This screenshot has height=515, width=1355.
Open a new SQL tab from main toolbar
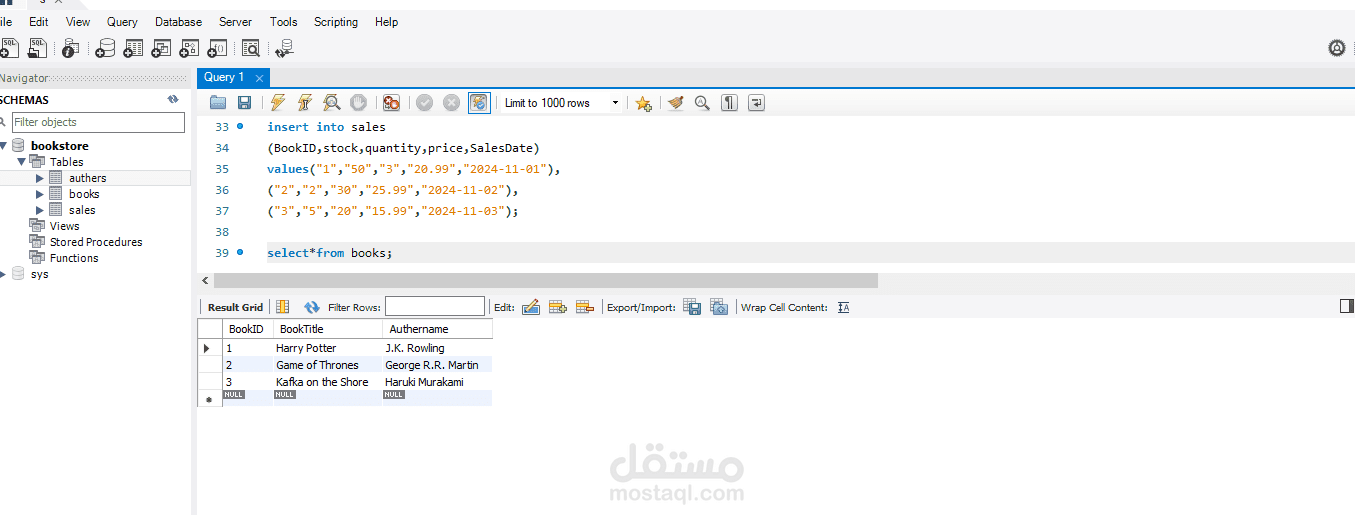pos(8,47)
